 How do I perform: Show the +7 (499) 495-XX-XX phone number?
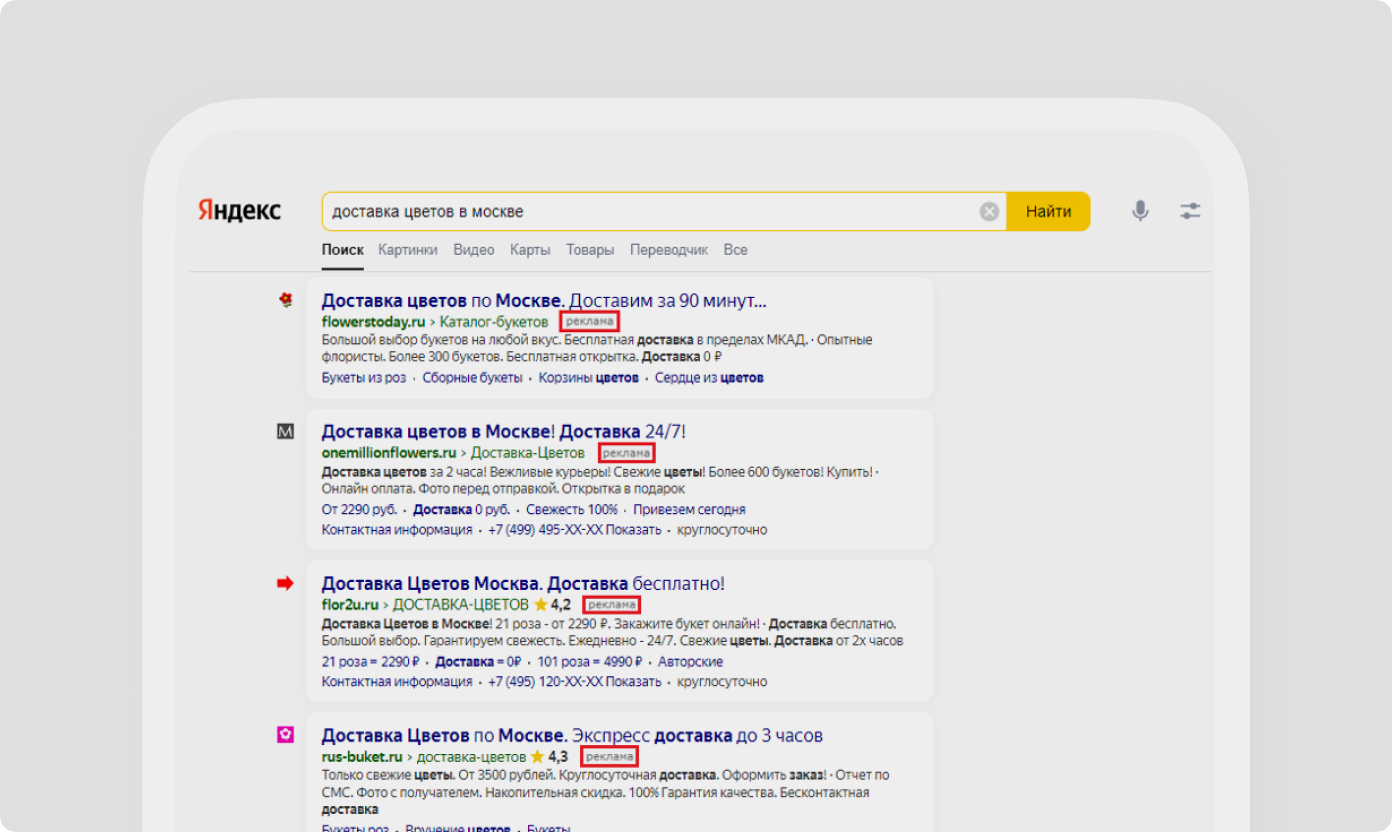coord(575,530)
